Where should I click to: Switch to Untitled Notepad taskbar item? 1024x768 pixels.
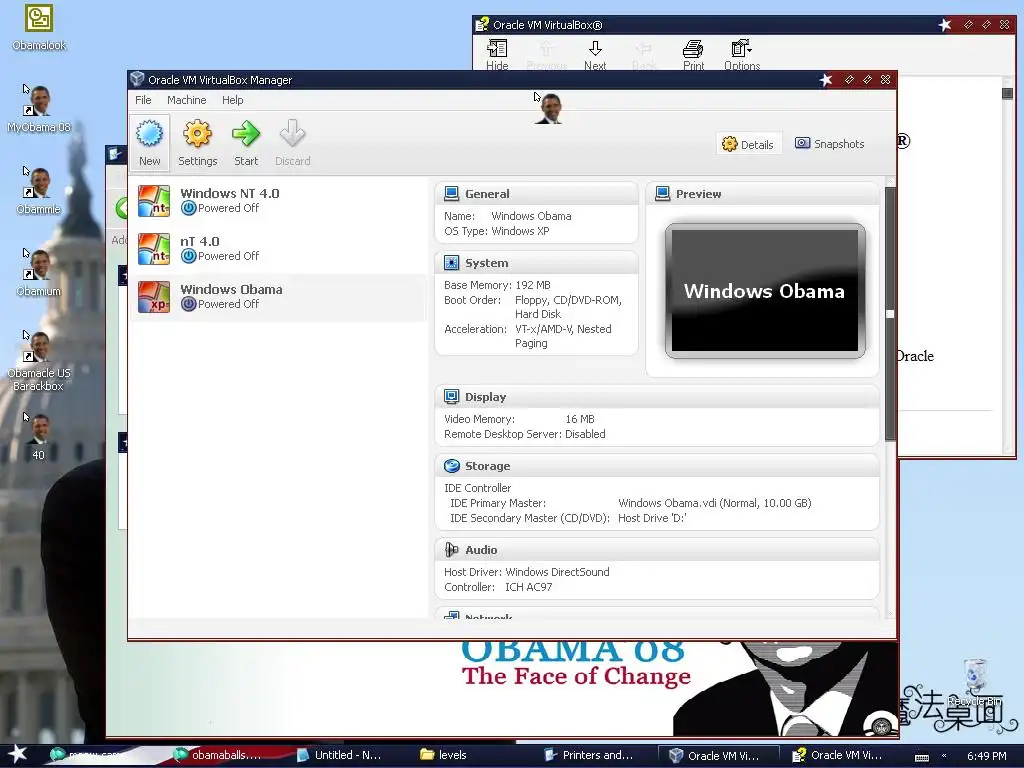[x=340, y=755]
